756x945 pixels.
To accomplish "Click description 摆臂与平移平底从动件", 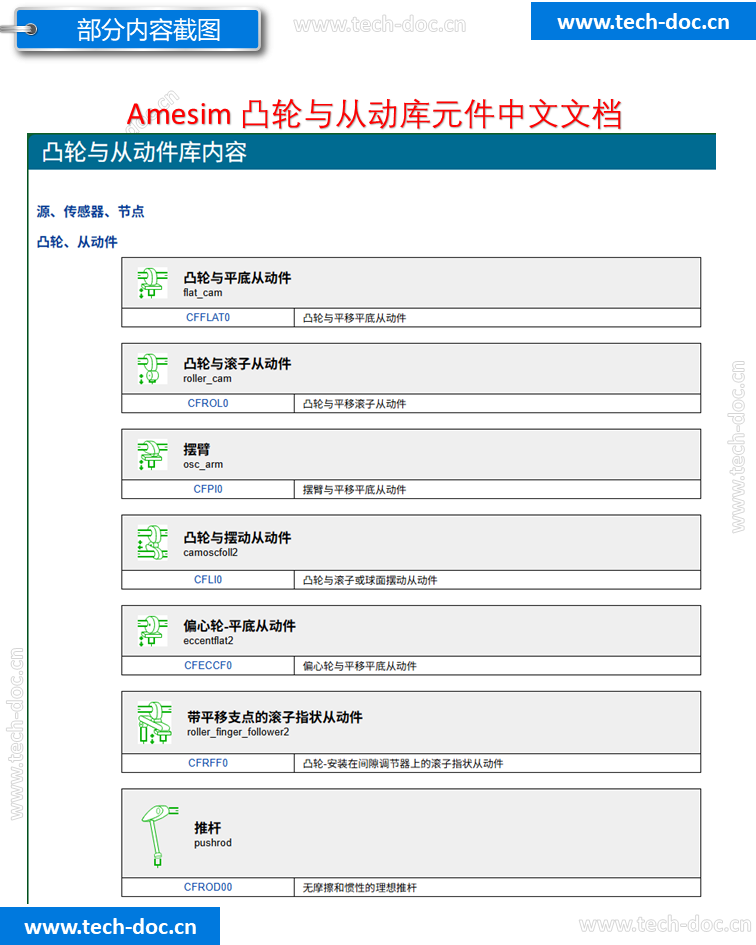I will [354, 489].
